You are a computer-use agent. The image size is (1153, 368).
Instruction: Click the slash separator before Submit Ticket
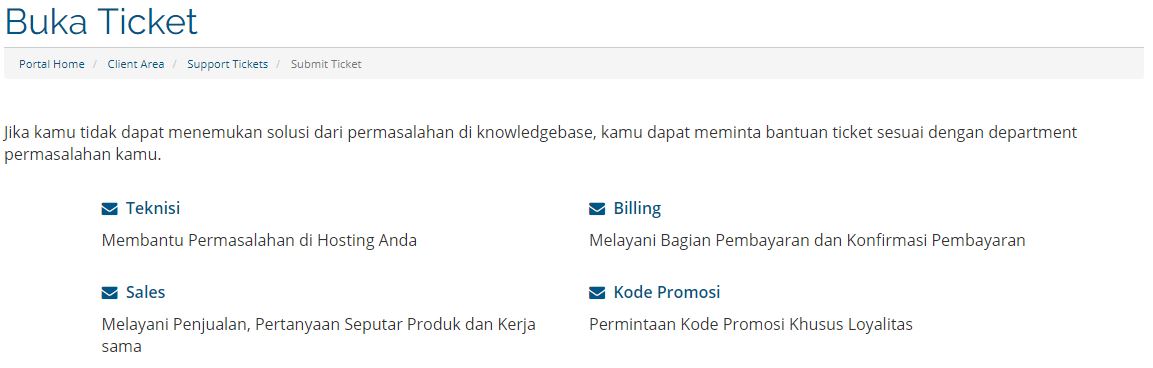coord(279,64)
